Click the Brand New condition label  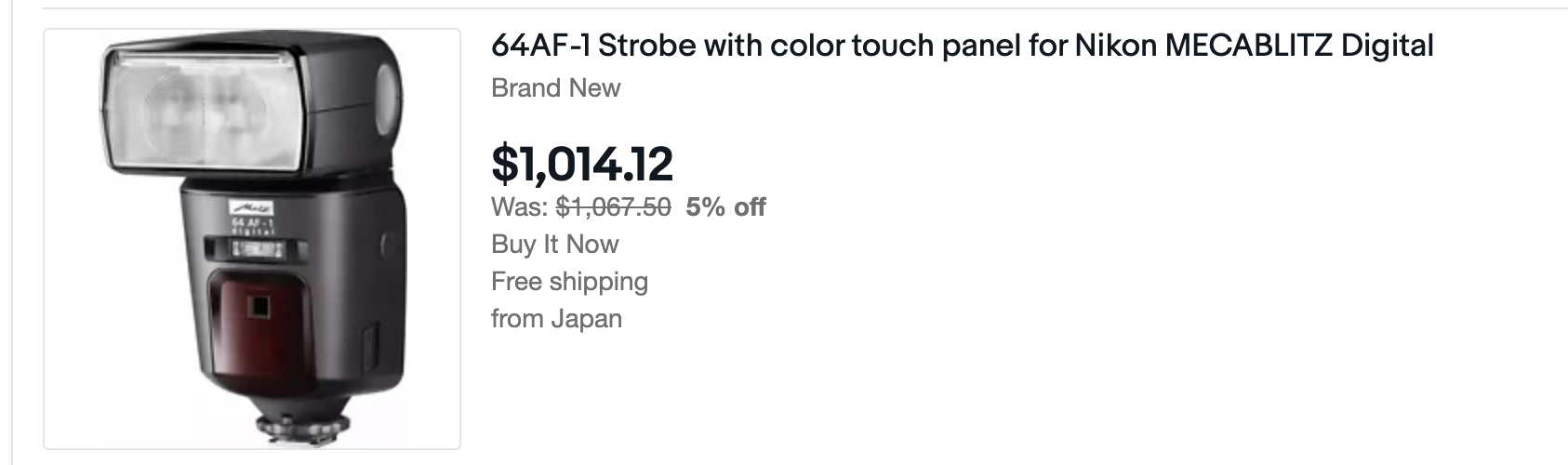pos(555,88)
